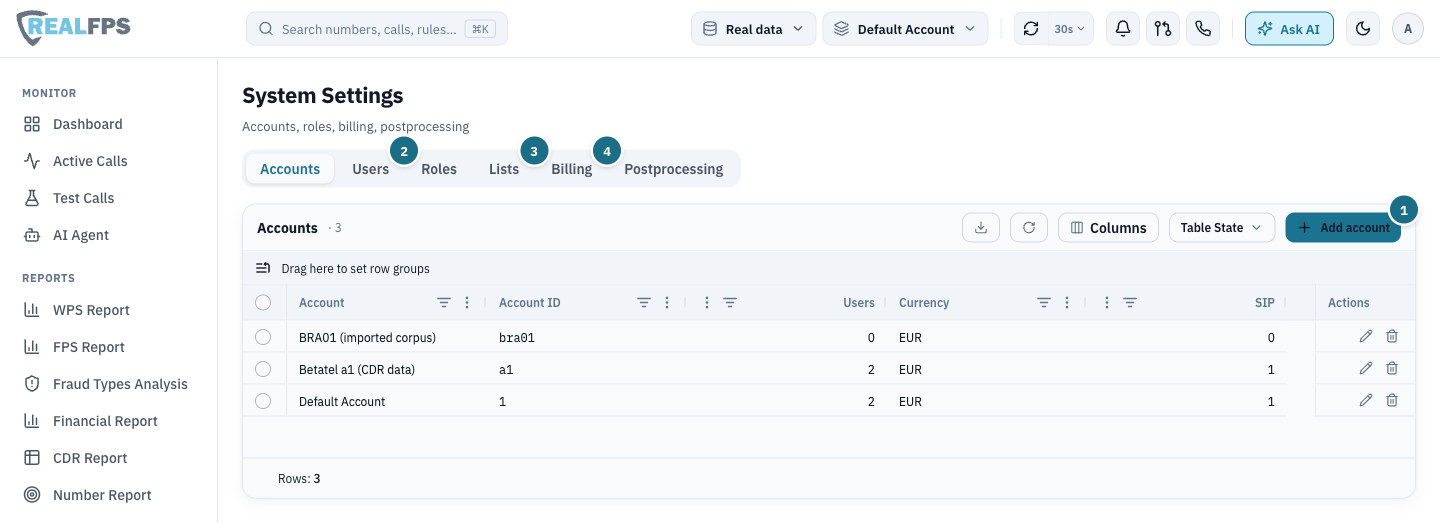Click the Account ID cell 'bra01'

click(x=517, y=338)
